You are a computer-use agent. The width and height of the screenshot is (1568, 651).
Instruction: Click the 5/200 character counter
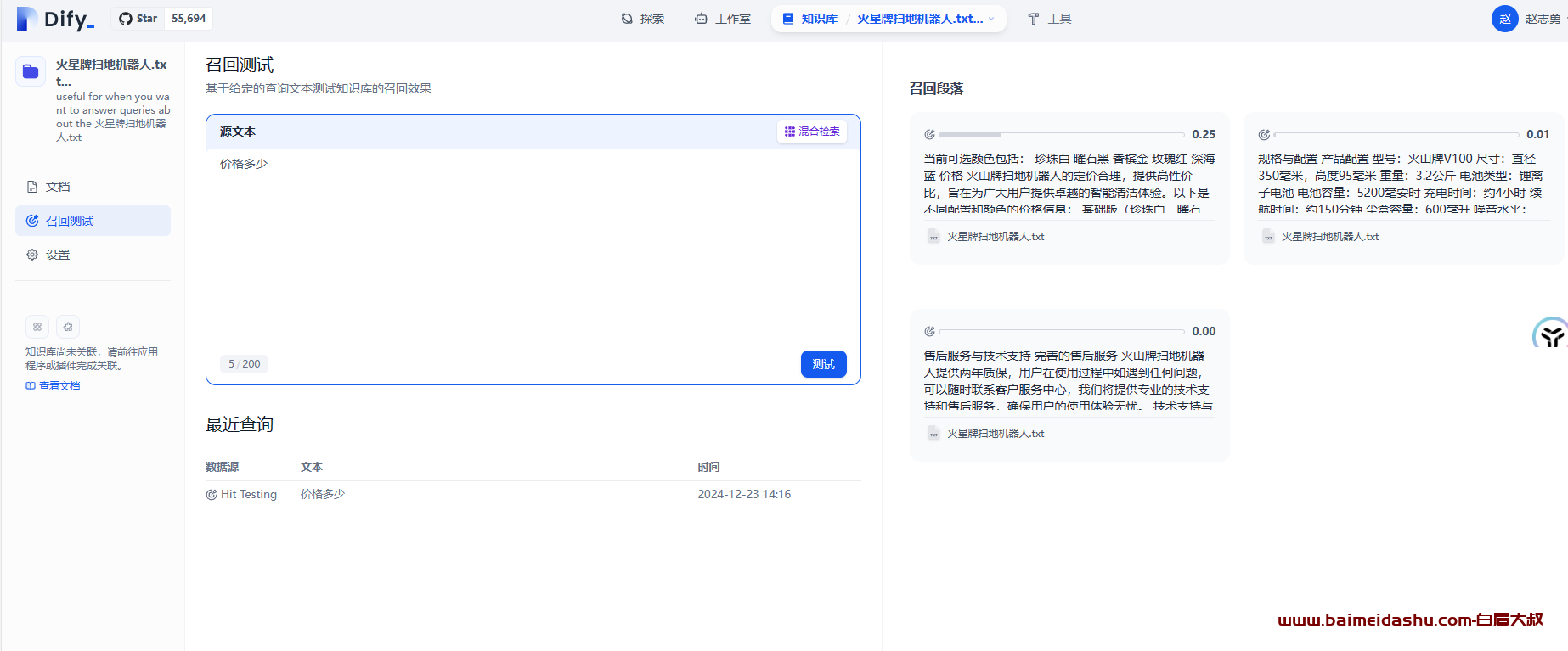point(245,364)
